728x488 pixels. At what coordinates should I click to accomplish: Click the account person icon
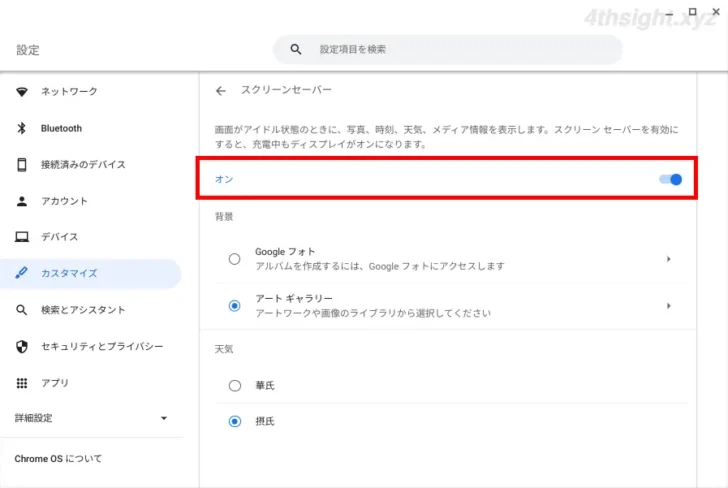[x=21, y=201]
